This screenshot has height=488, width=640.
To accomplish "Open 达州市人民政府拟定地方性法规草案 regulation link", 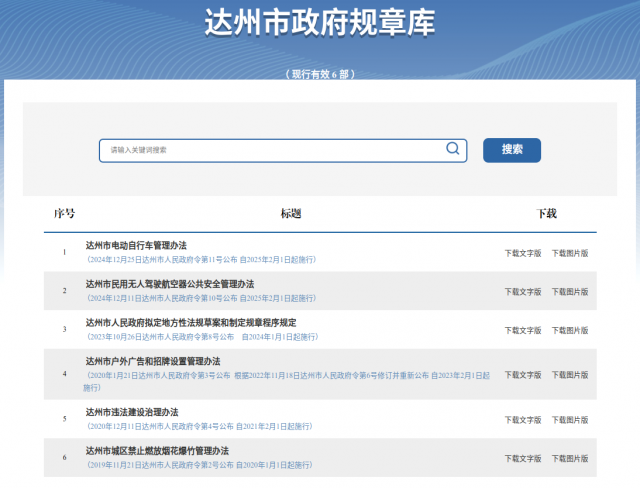I will coord(190,322).
